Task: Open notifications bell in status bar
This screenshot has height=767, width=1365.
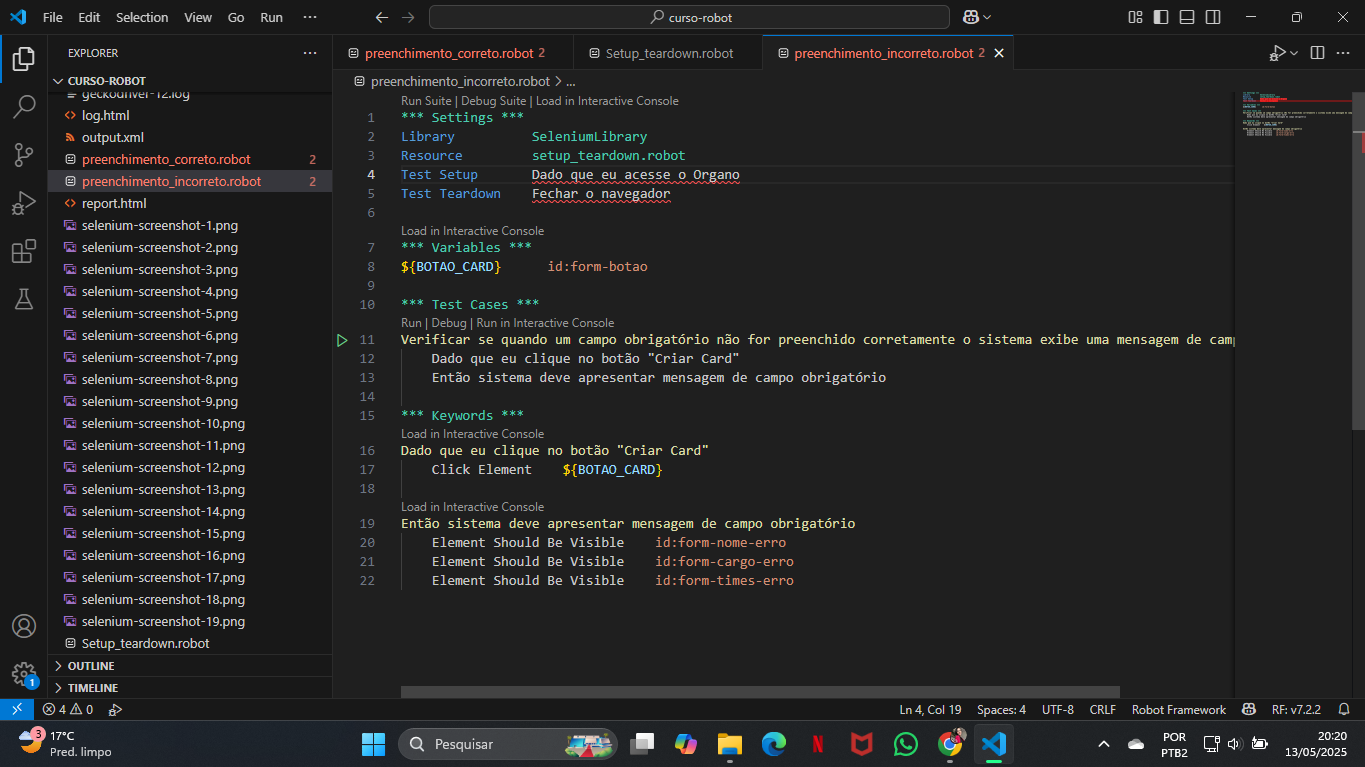Action: coord(1344,709)
